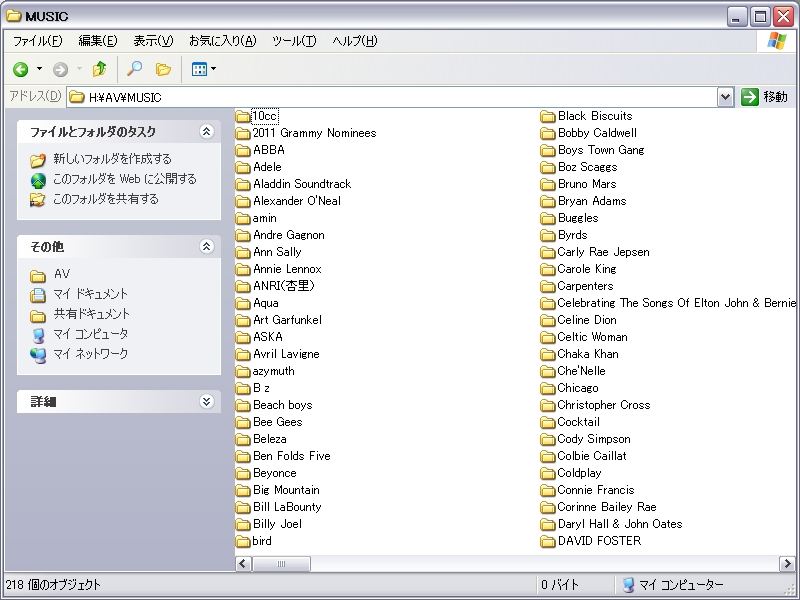
Task: Select the Christopher Cross folder name
Action: click(x=604, y=405)
